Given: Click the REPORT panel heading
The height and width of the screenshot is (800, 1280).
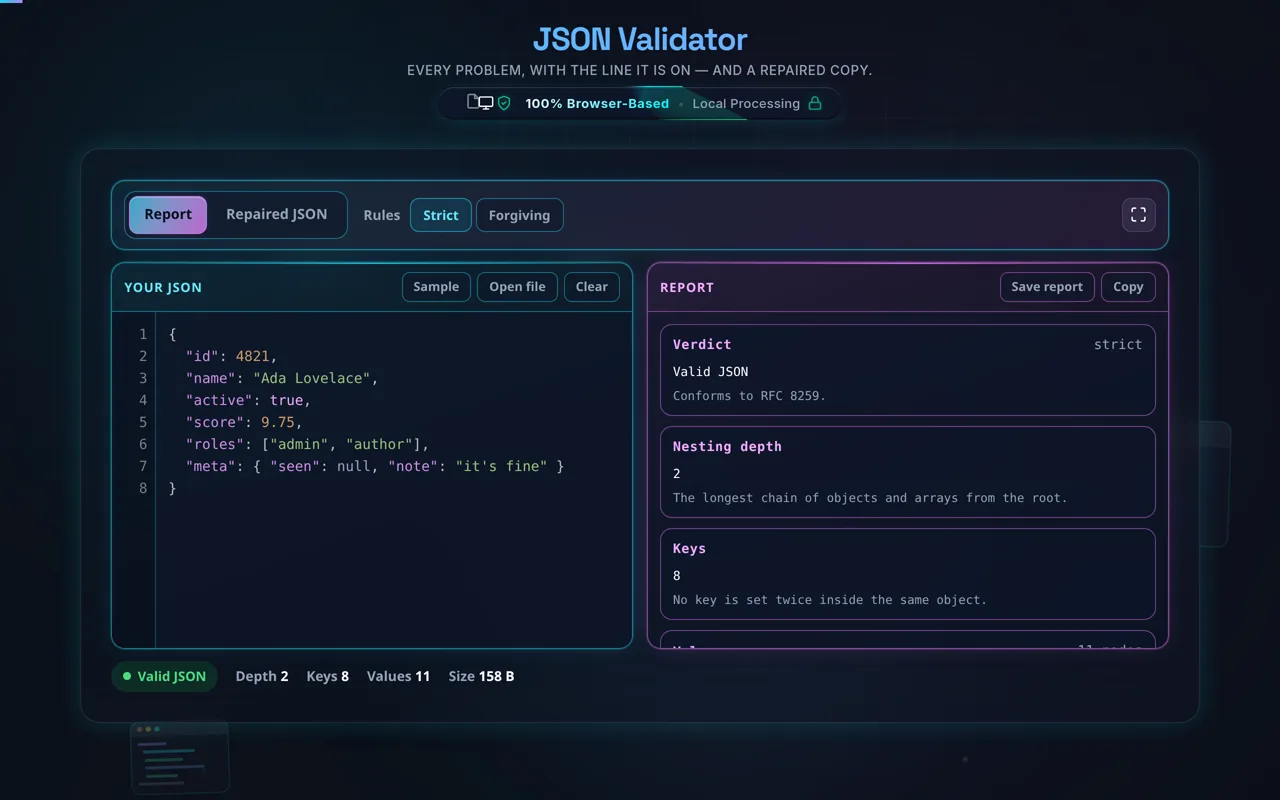Looking at the screenshot, I should (687, 287).
